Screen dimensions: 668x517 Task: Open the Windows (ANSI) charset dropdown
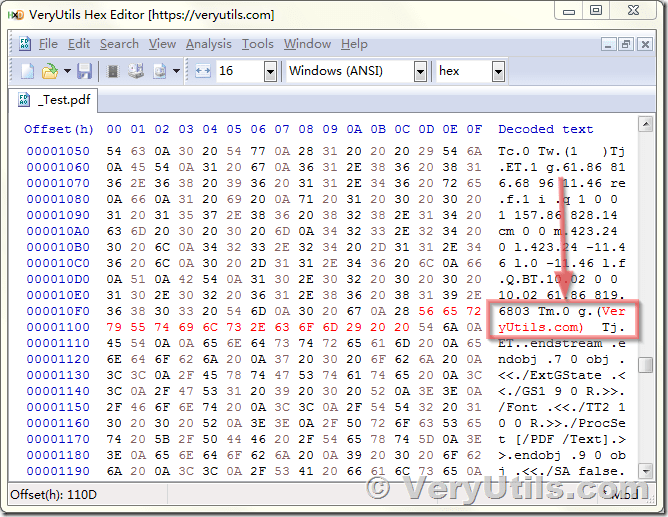click(420, 71)
